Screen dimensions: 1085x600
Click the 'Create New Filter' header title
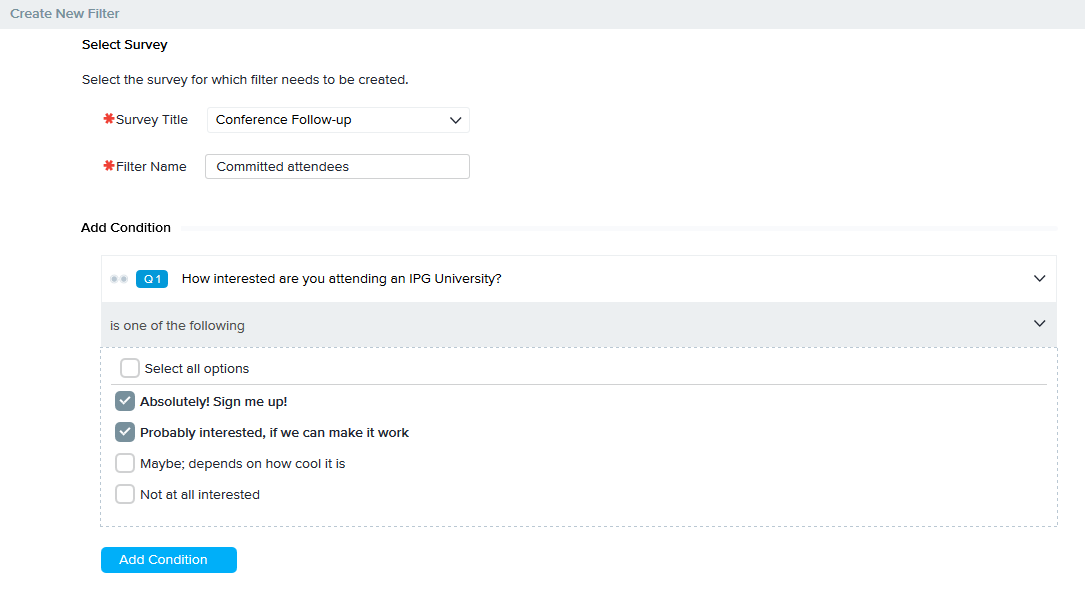click(65, 14)
